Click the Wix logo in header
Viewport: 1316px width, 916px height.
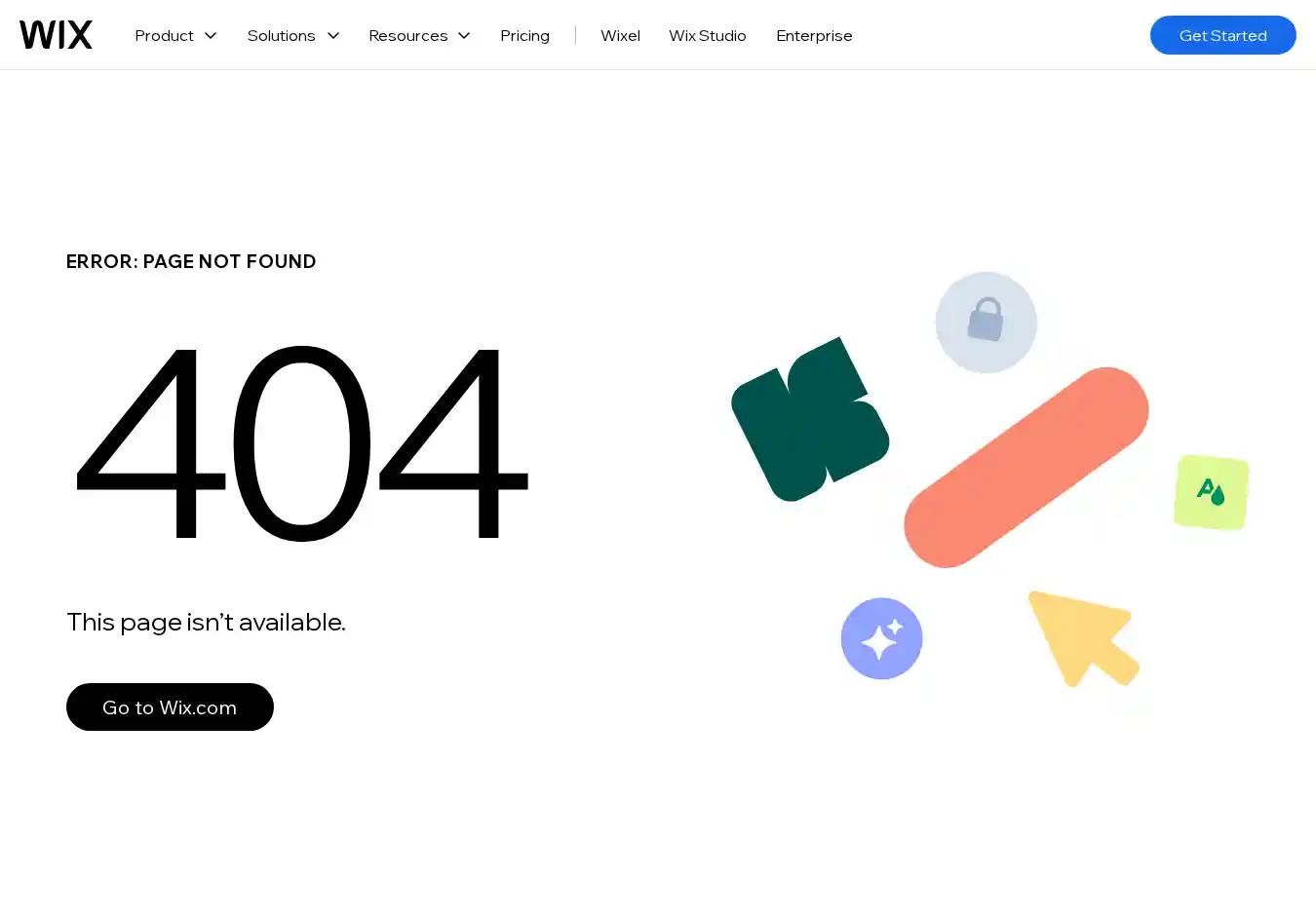56,35
